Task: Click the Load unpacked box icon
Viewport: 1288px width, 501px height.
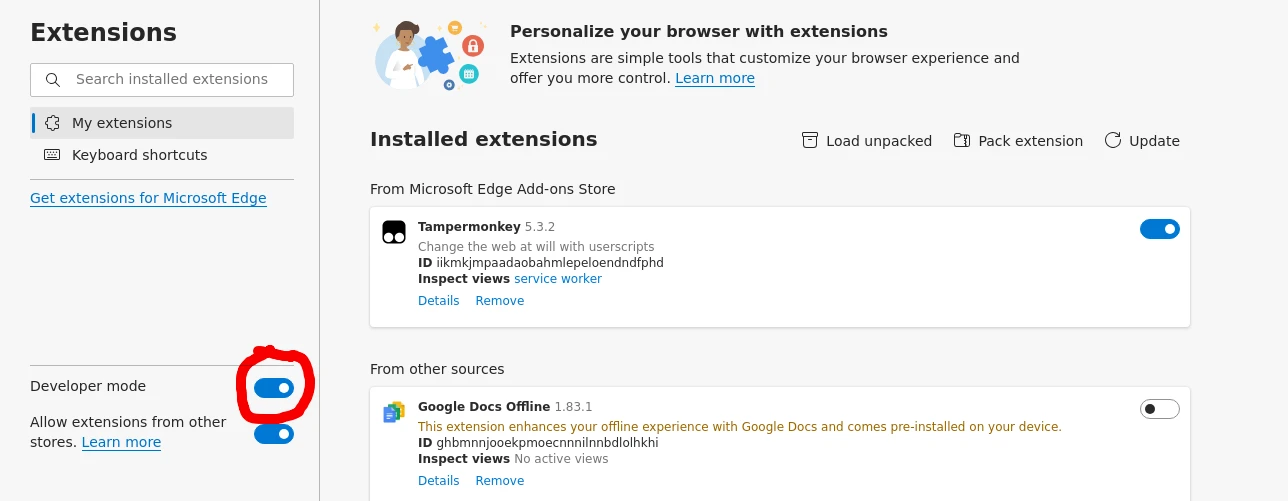Action: coord(810,140)
